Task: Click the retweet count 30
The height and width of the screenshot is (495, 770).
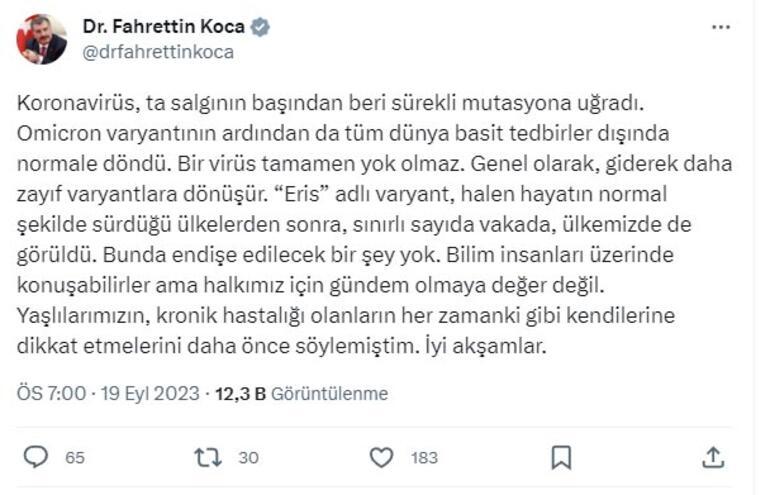Action: 248,458
